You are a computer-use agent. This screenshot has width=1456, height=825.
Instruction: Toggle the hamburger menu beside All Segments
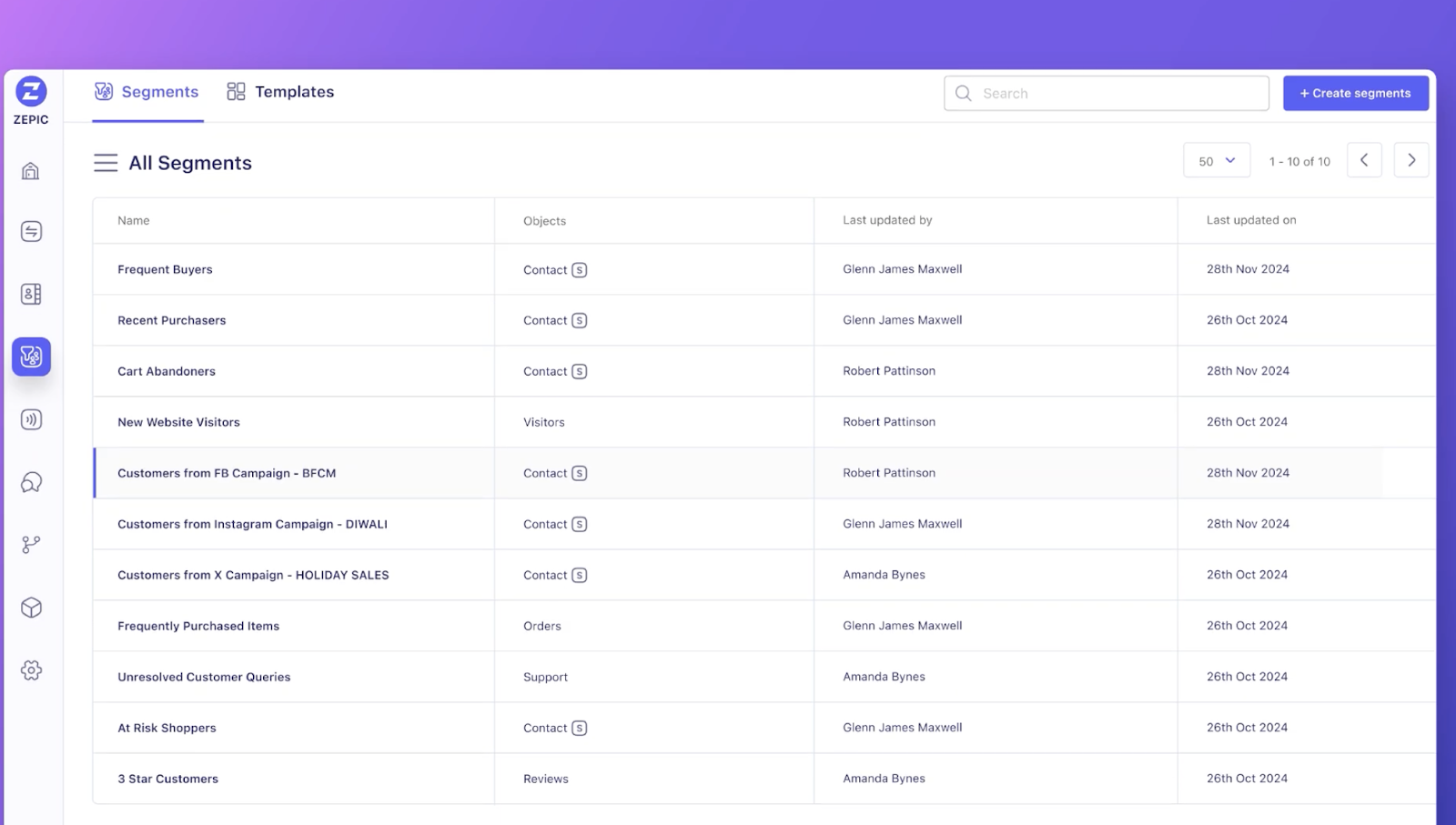(106, 163)
